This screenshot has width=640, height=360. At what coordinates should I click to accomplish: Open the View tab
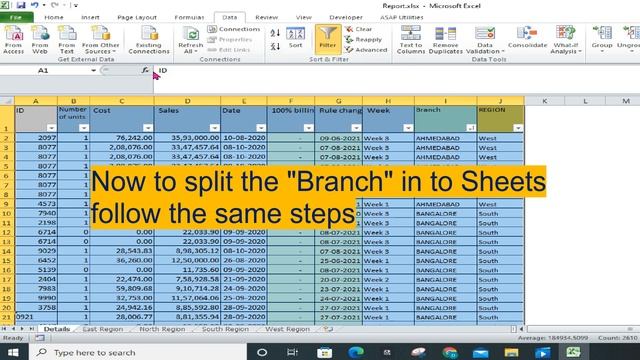click(304, 17)
